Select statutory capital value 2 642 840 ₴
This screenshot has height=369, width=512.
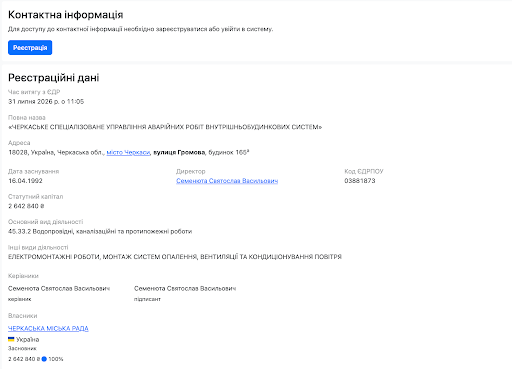point(26,206)
